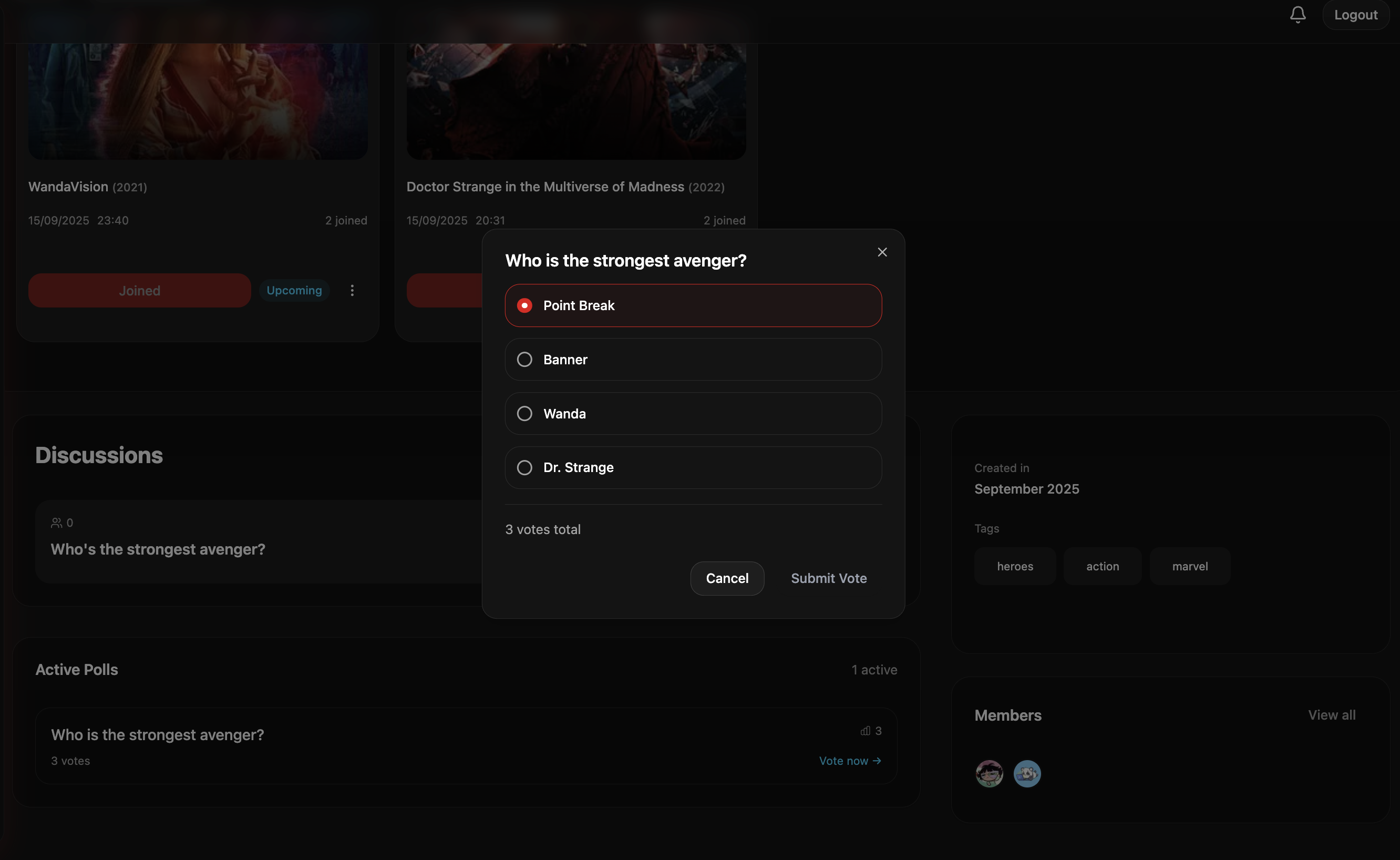Open the second member avatar

click(1027, 774)
